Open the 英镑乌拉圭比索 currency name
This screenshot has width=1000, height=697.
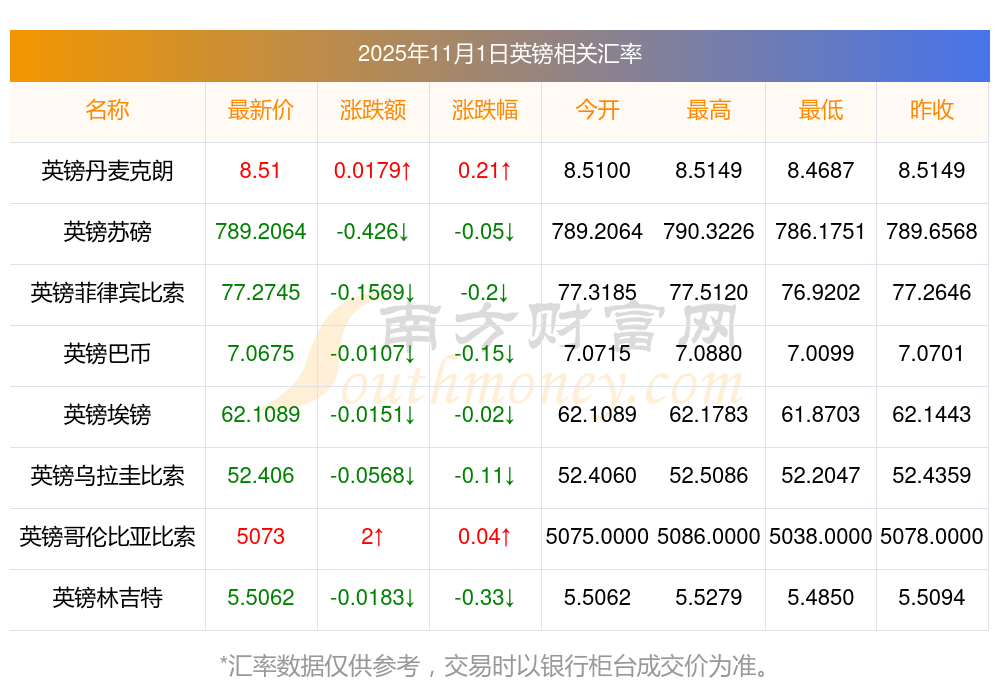[107, 476]
